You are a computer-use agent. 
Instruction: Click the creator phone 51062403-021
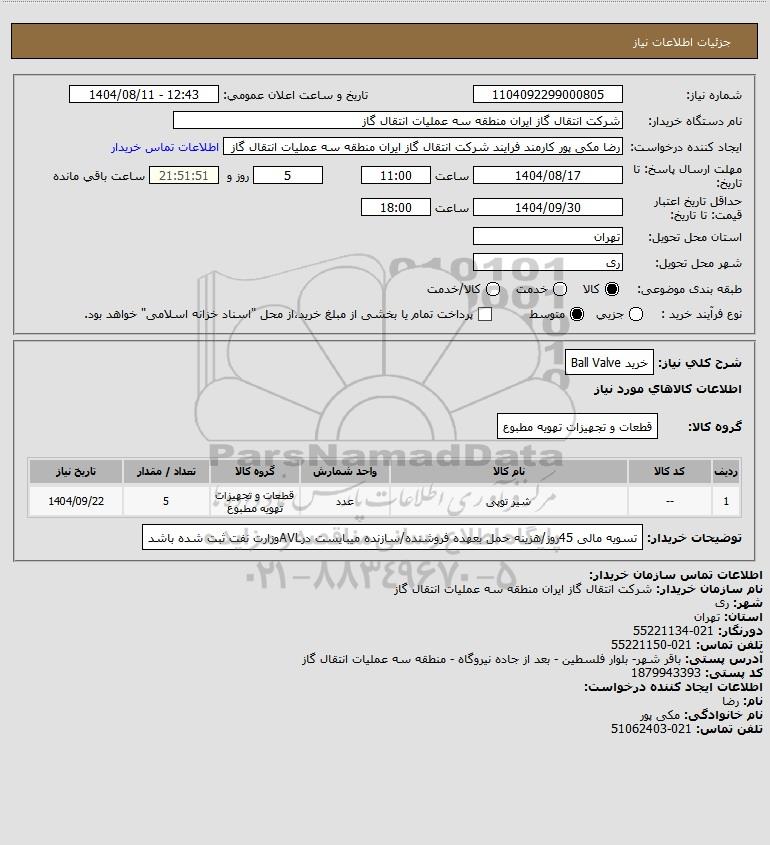651,729
